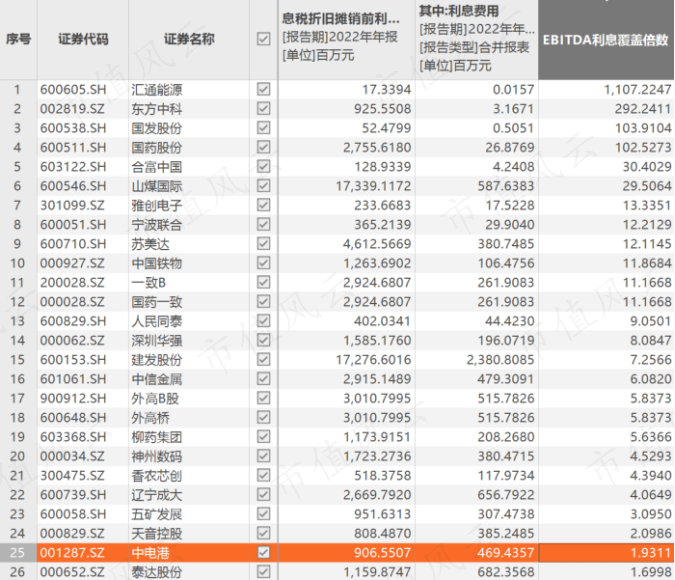Toggle the checkbox in the 中信金属 row
The width and height of the screenshot is (675, 580).
pyautogui.click(x=263, y=378)
